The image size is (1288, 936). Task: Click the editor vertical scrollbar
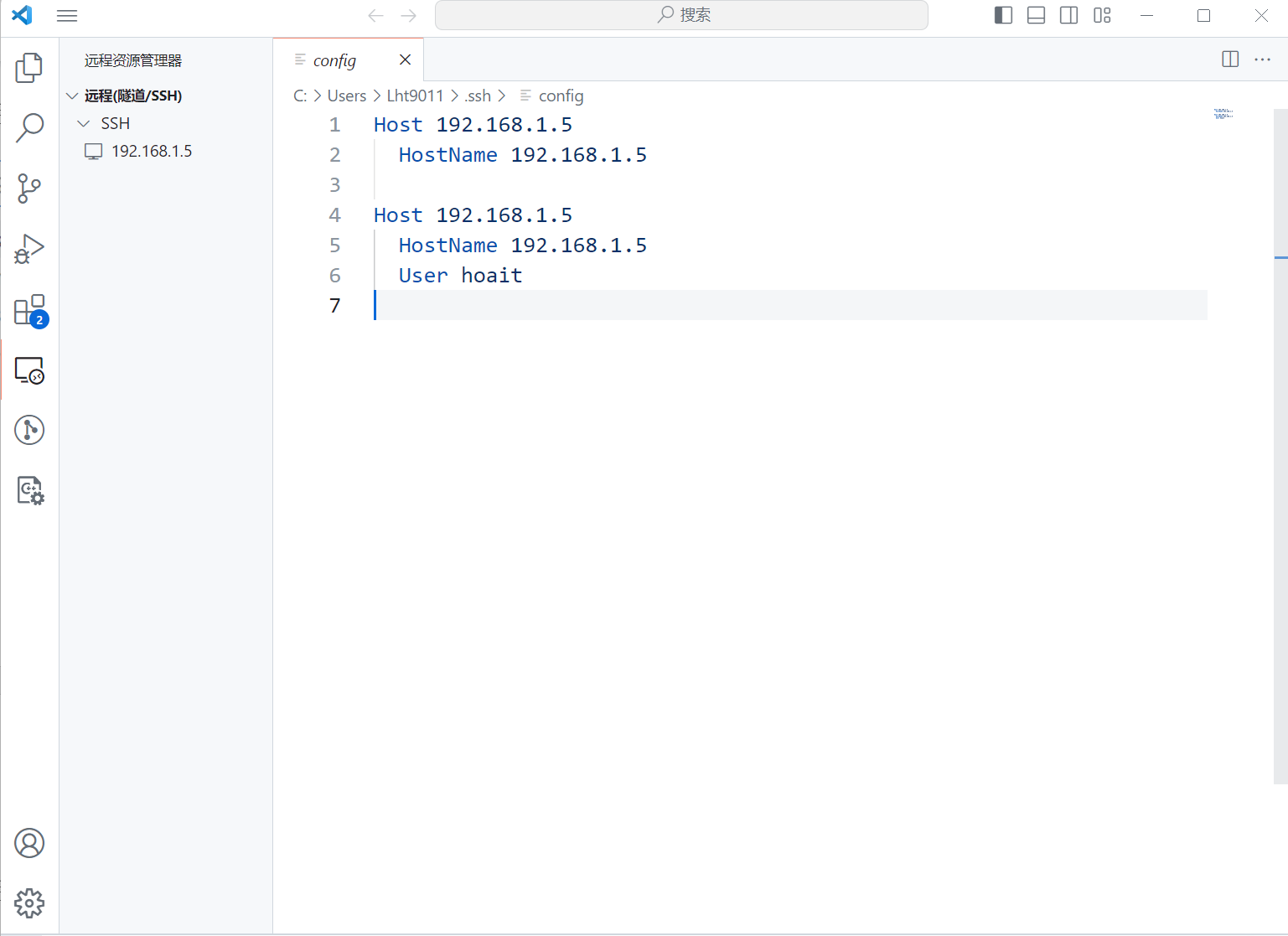point(1280,446)
